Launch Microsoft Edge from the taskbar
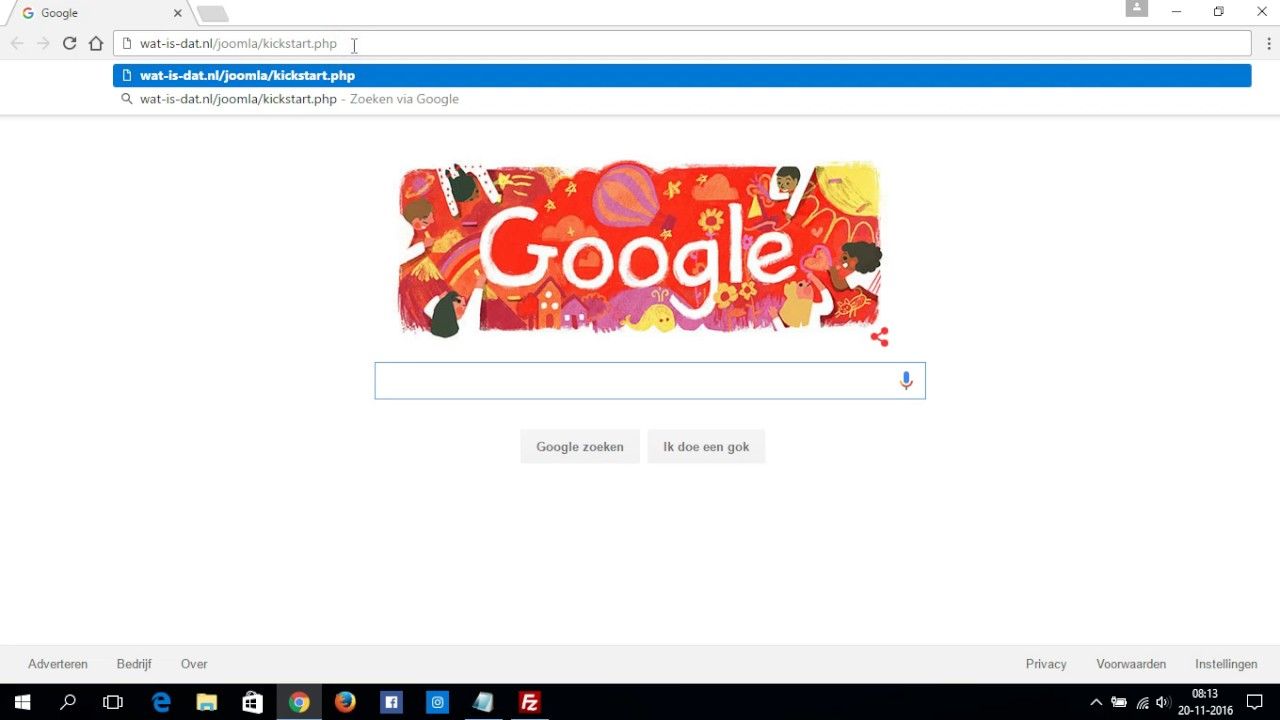The width and height of the screenshot is (1280, 720). click(x=161, y=702)
